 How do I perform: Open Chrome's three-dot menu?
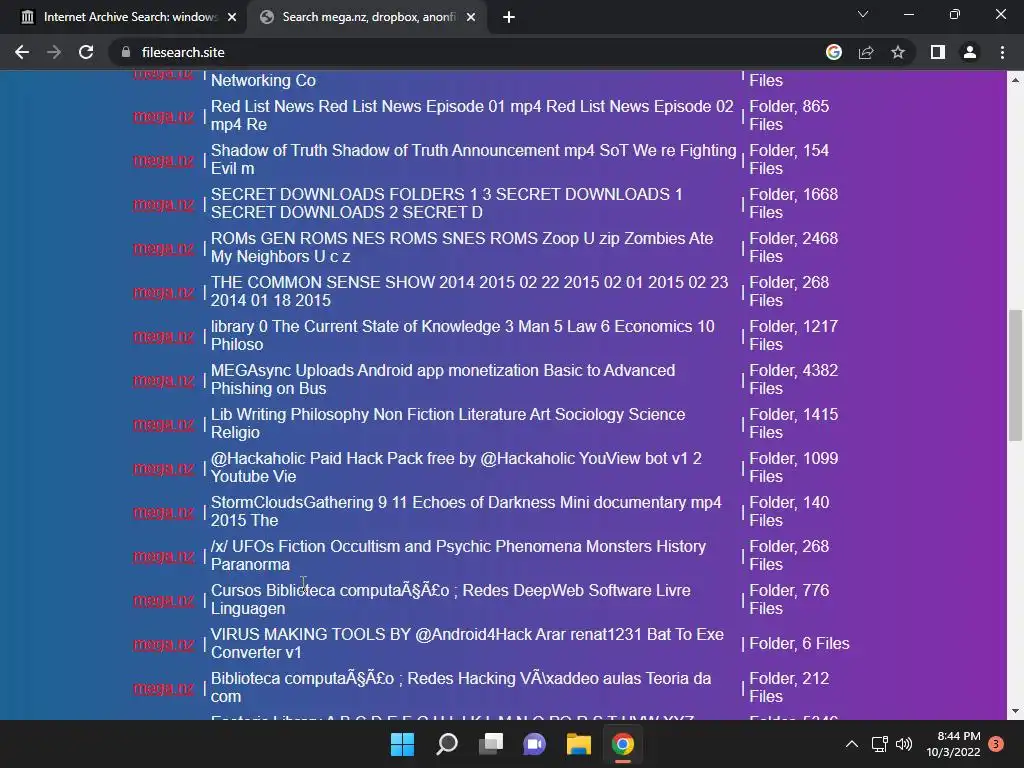click(x=1002, y=52)
